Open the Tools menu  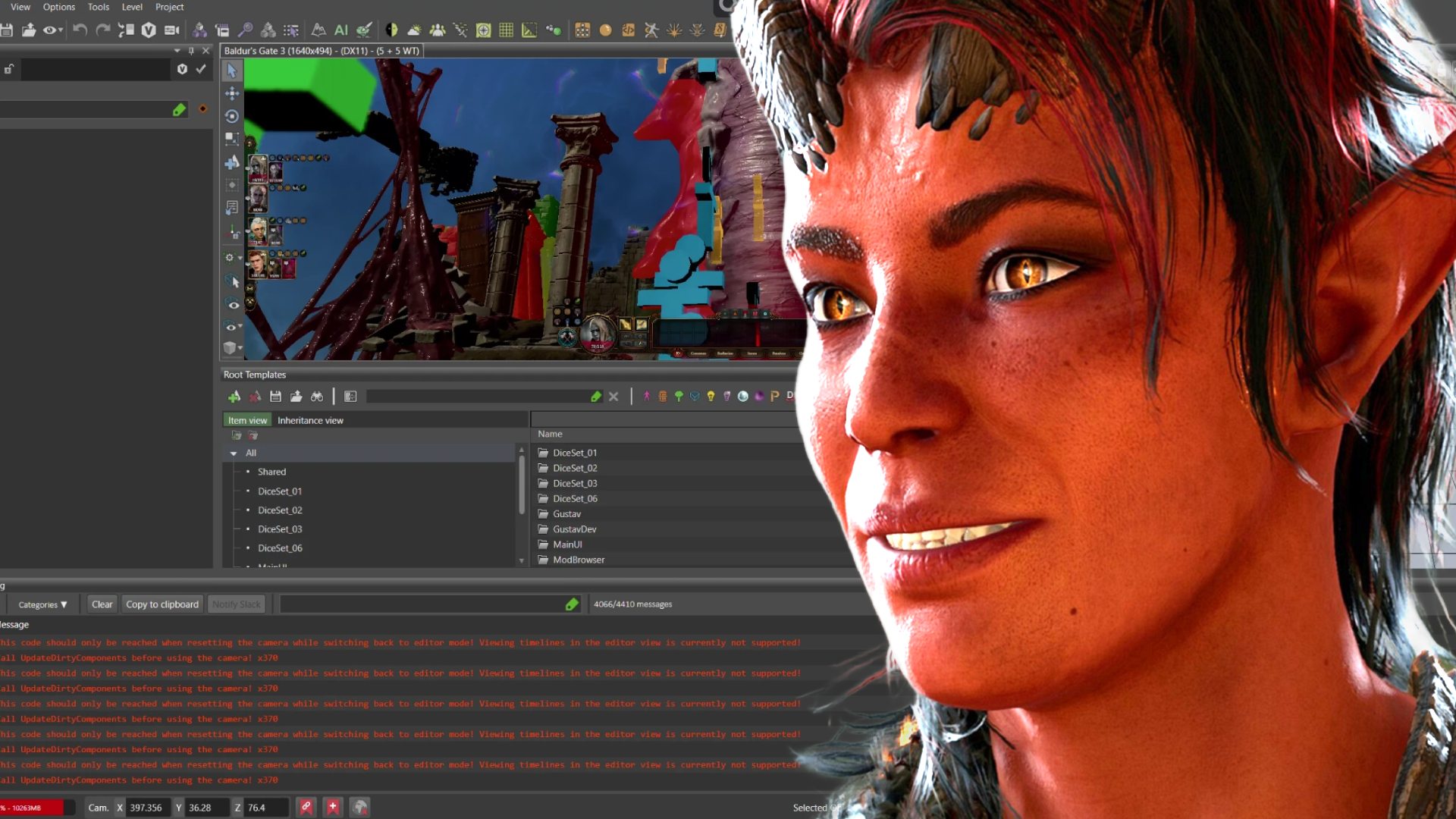point(99,7)
